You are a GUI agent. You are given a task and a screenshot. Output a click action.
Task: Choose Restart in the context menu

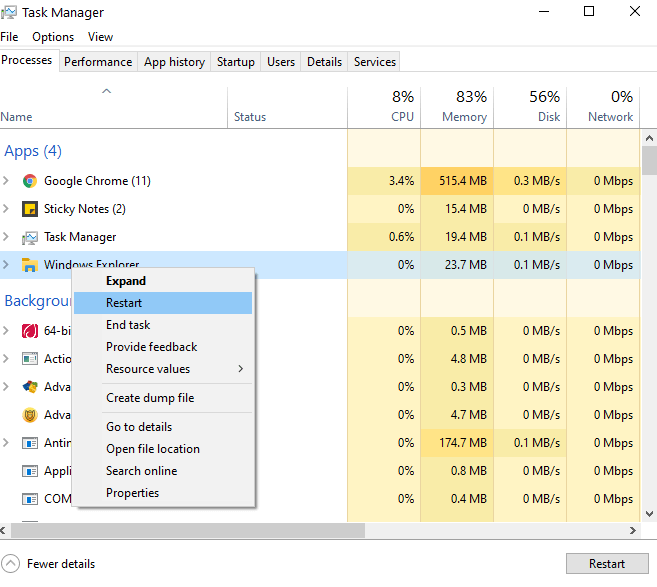pos(163,303)
